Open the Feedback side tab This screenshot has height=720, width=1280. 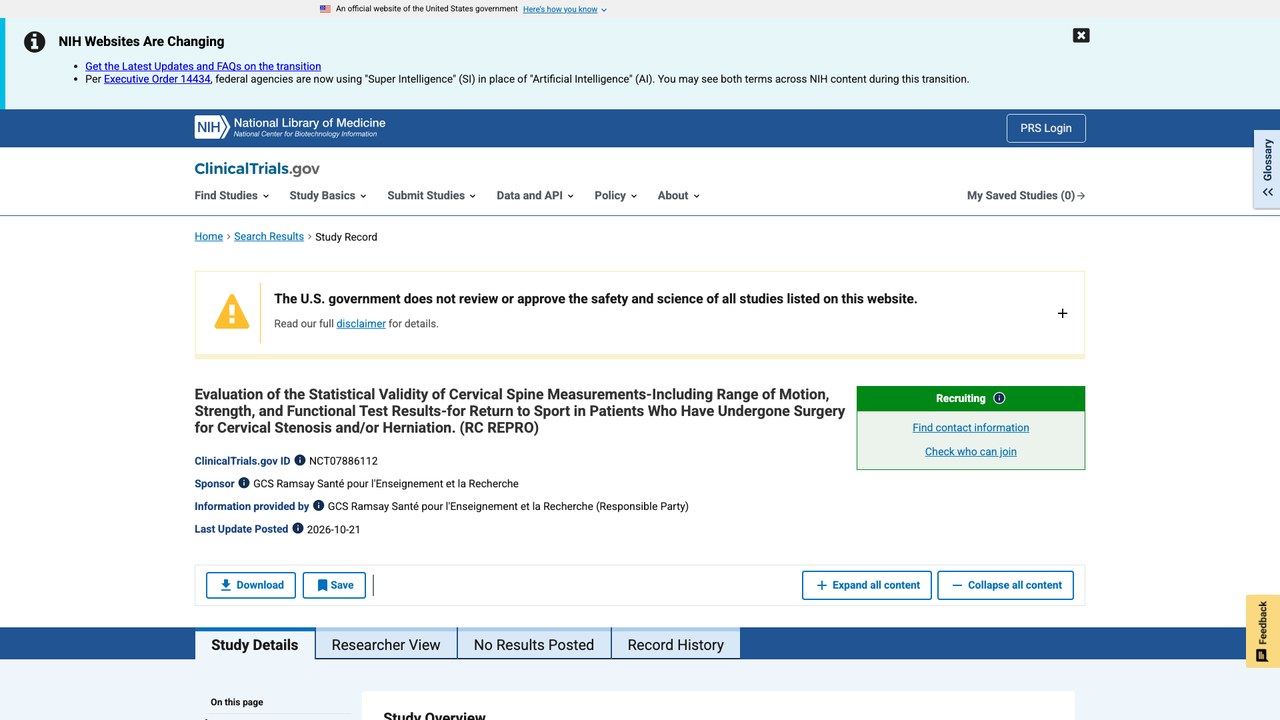pos(1263,631)
